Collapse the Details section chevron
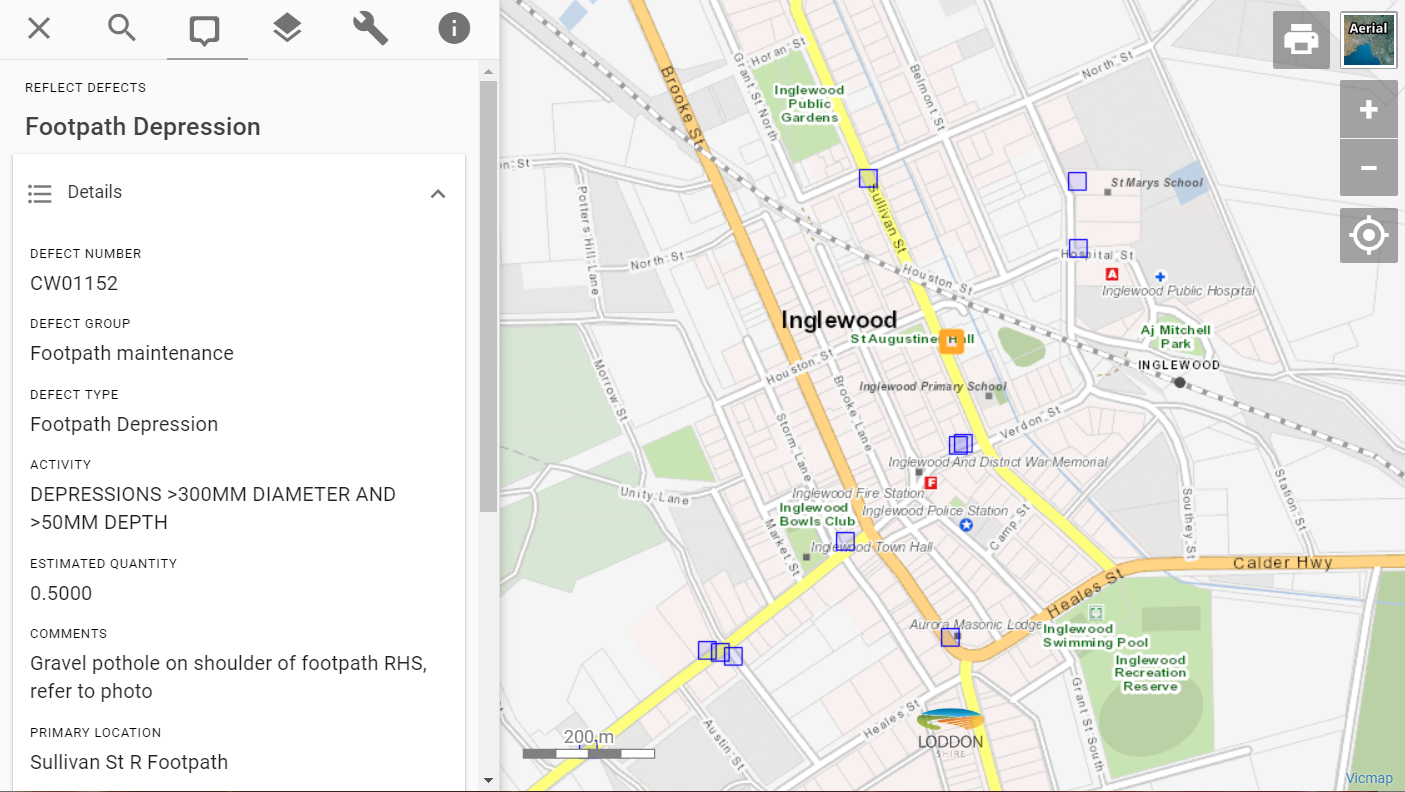This screenshot has width=1405, height=792. (x=438, y=194)
